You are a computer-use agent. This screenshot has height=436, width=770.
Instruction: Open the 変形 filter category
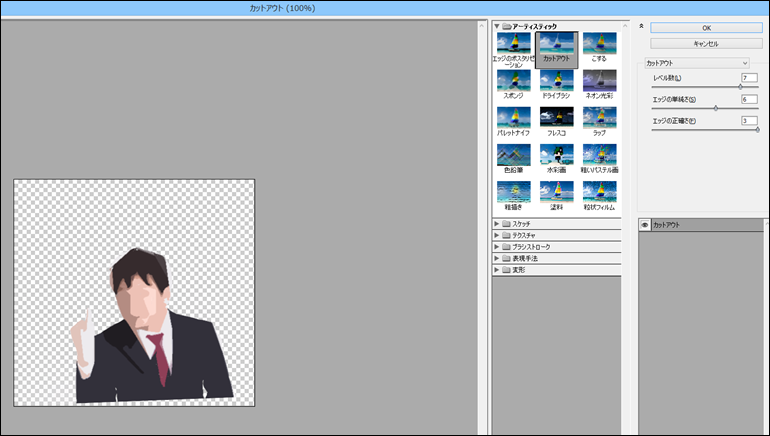tap(497, 270)
